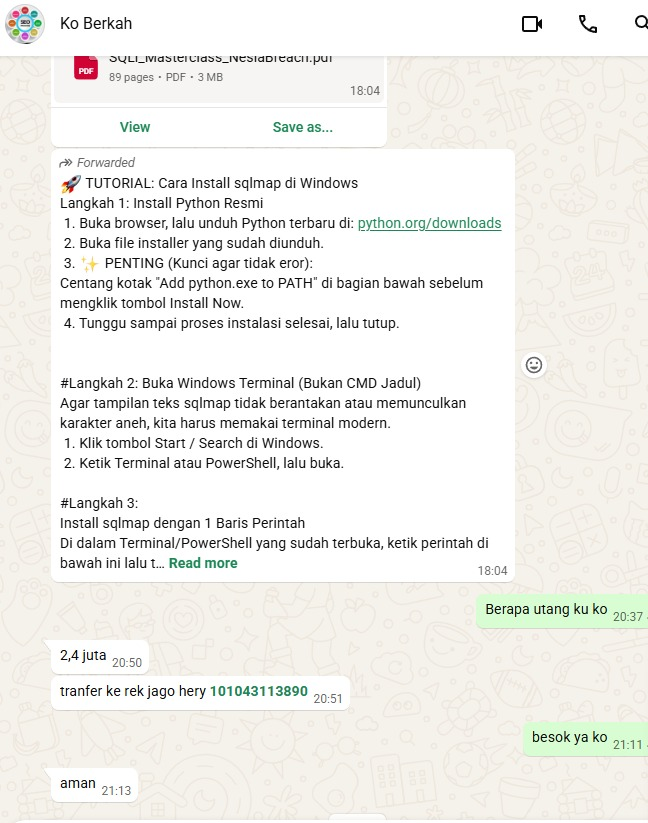This screenshot has width=648, height=823.
Task: Expand tutorial message with Read more
Action: pyautogui.click(x=203, y=563)
